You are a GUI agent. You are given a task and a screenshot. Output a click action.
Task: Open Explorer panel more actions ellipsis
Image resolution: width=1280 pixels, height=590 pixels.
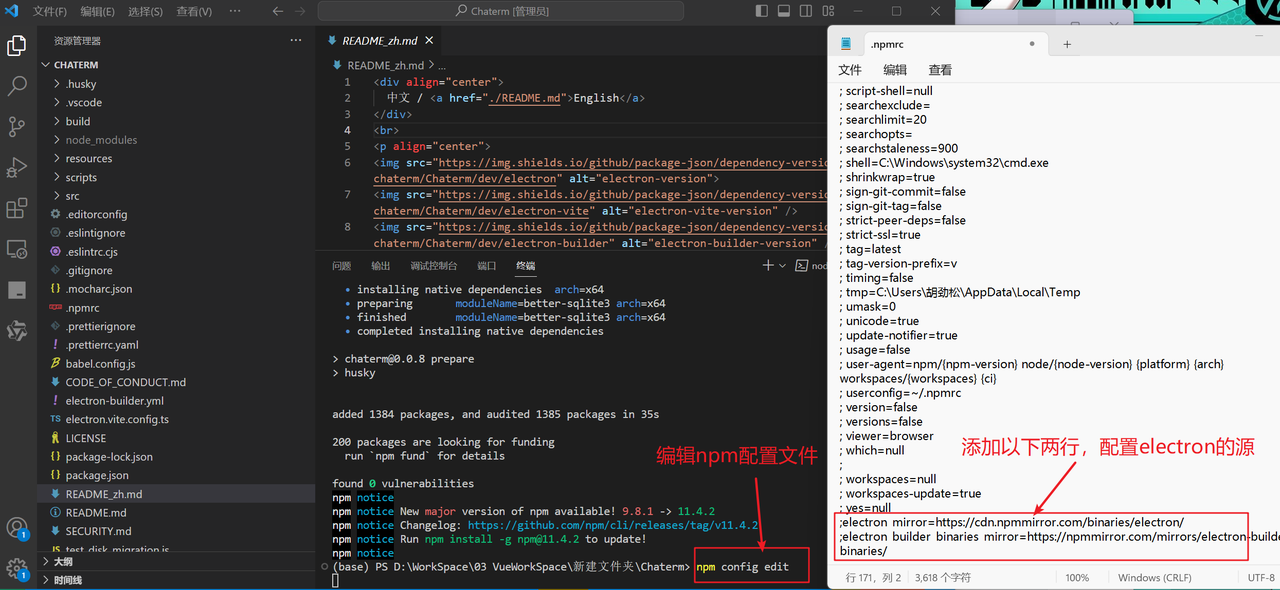point(295,40)
